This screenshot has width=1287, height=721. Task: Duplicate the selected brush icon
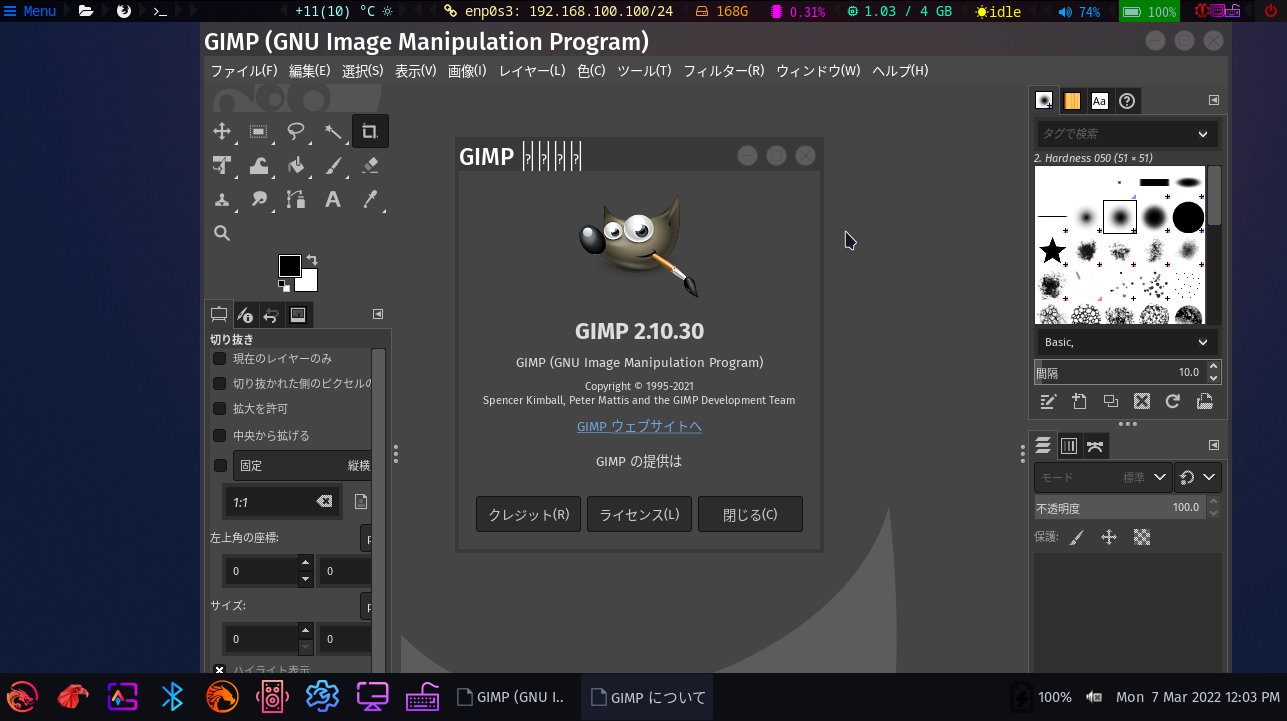(1110, 401)
